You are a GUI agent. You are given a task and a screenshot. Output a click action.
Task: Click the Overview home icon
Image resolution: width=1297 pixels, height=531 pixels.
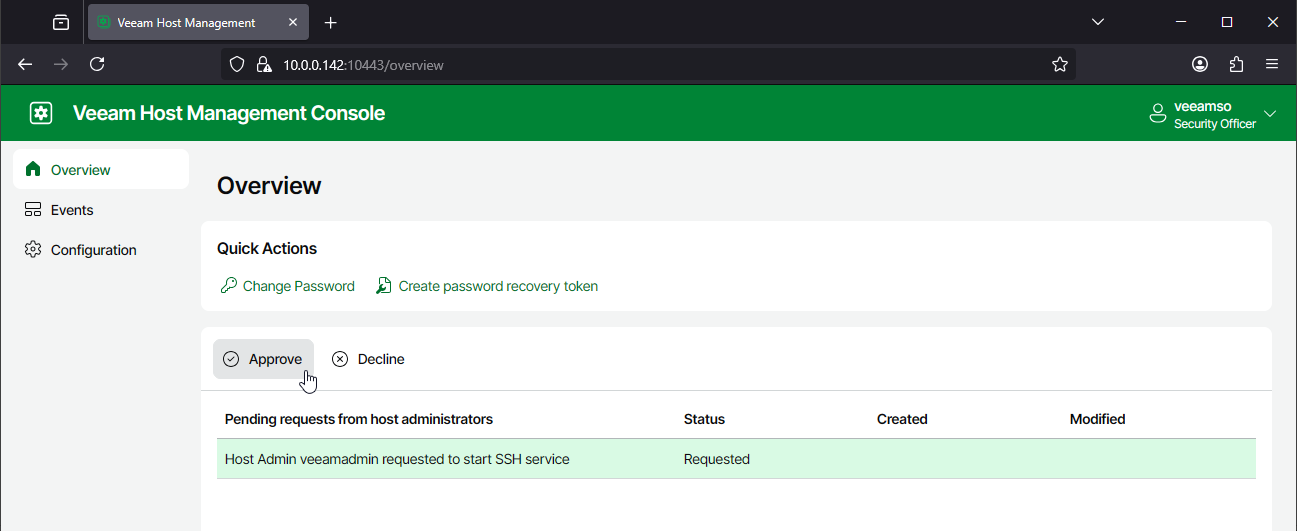point(33,169)
